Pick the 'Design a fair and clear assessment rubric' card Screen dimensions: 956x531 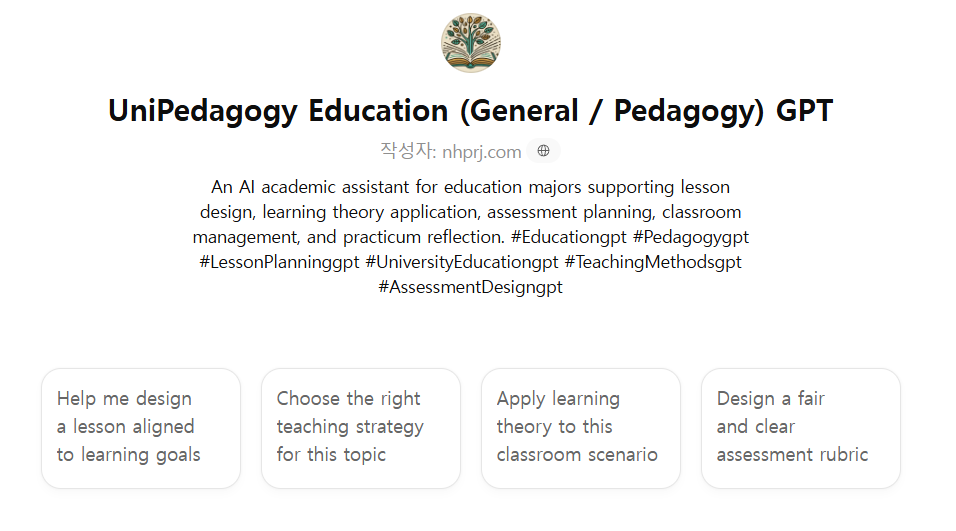click(x=801, y=427)
